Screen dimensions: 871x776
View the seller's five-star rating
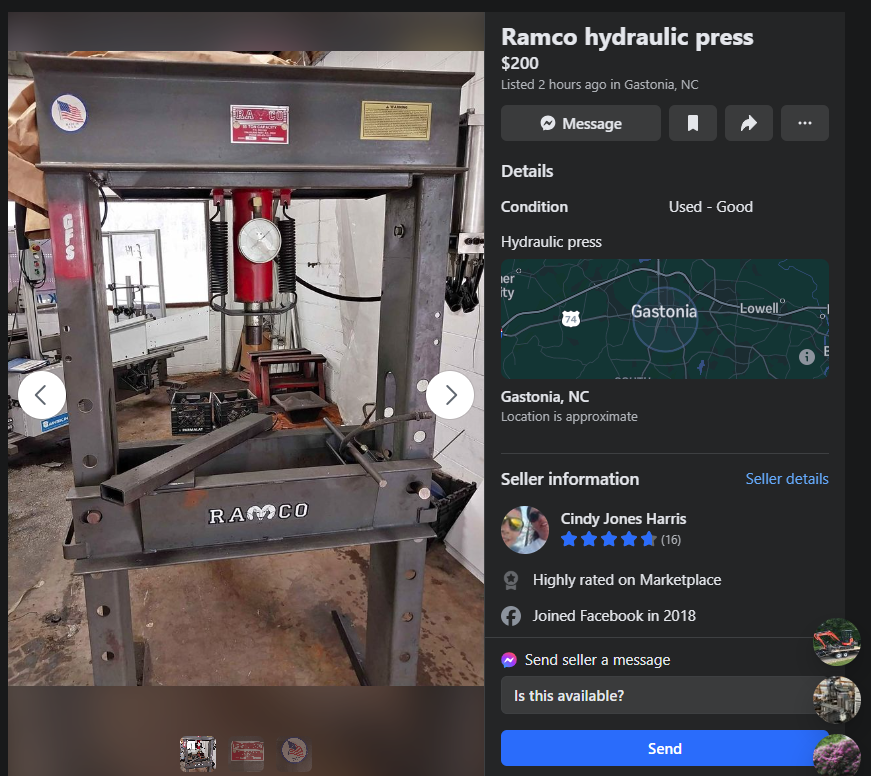pyautogui.click(x=608, y=540)
